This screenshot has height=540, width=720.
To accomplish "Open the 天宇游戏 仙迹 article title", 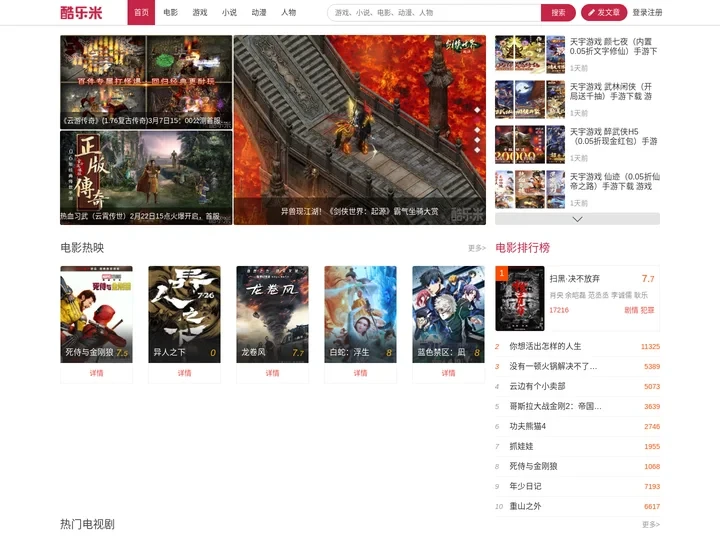I will coord(615,181).
